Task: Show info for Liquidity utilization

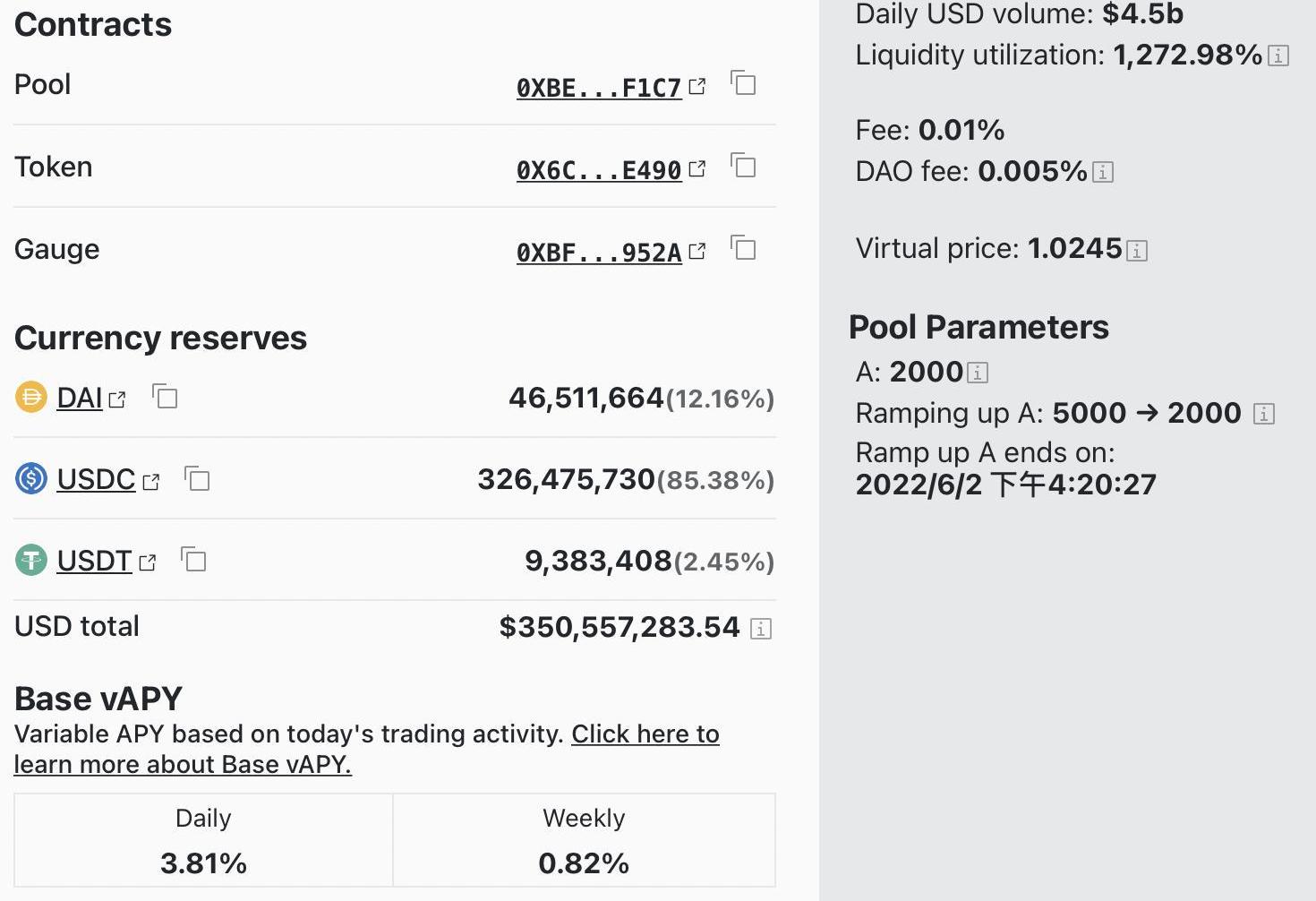Action: tap(1279, 56)
